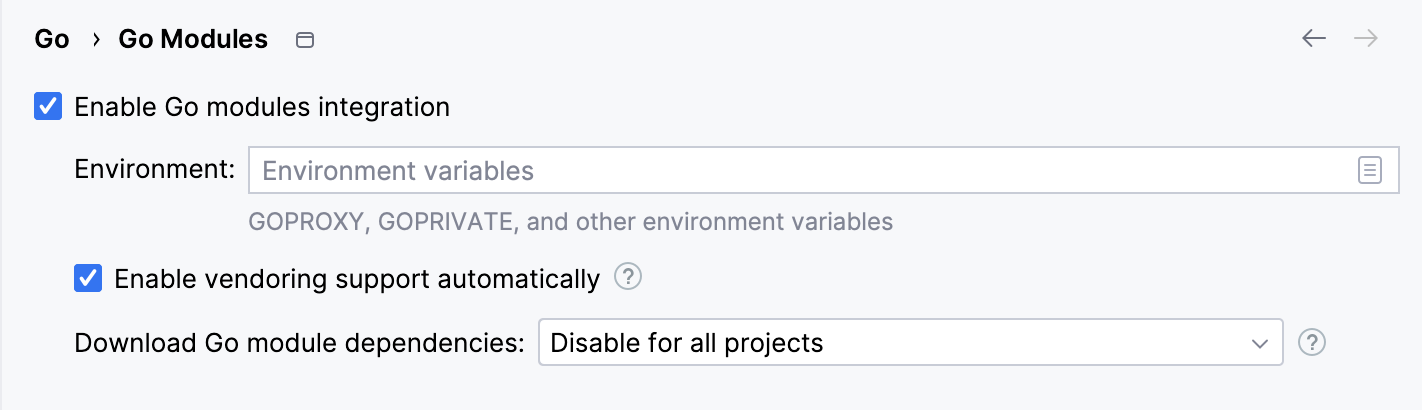Click the Disable for all projects value

pos(687,343)
